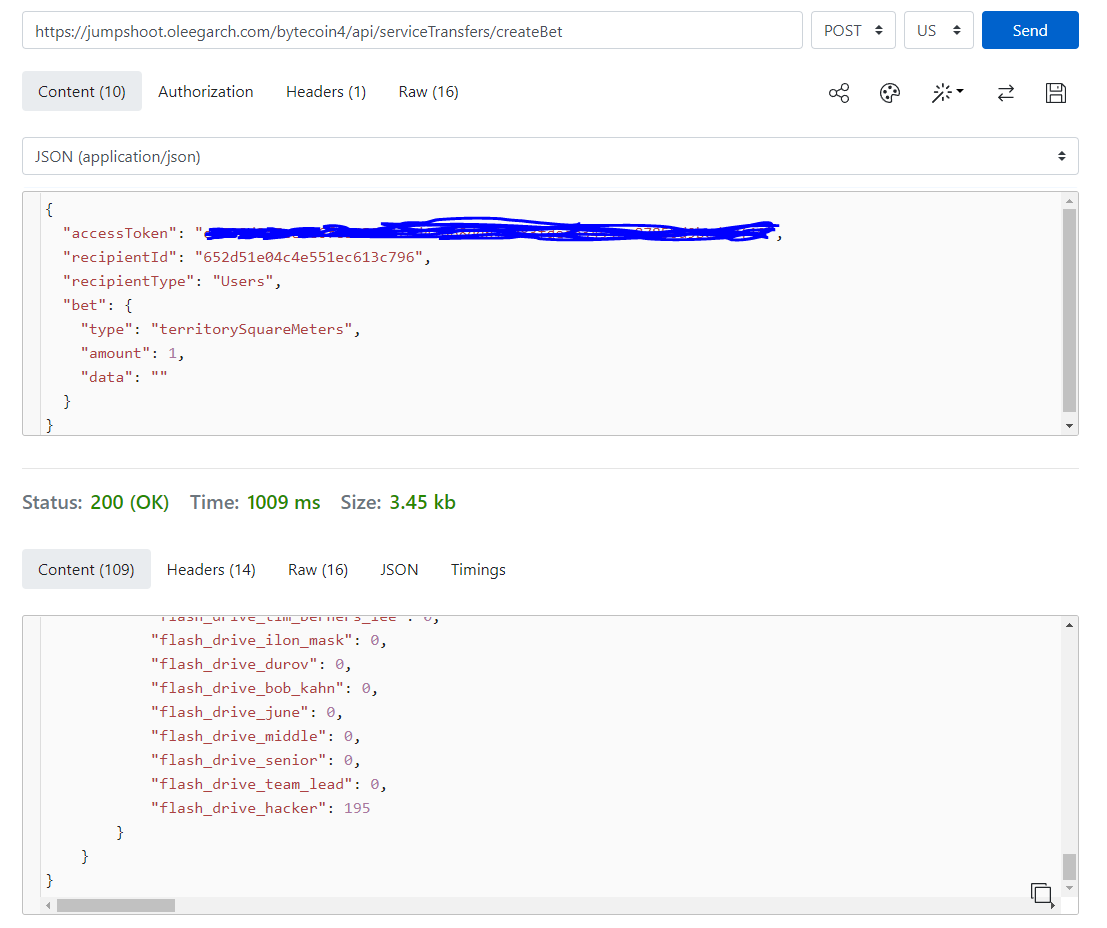
Task: Click the "flash_drive_bob_kahn" line
Action: pyautogui.click(x=264, y=688)
